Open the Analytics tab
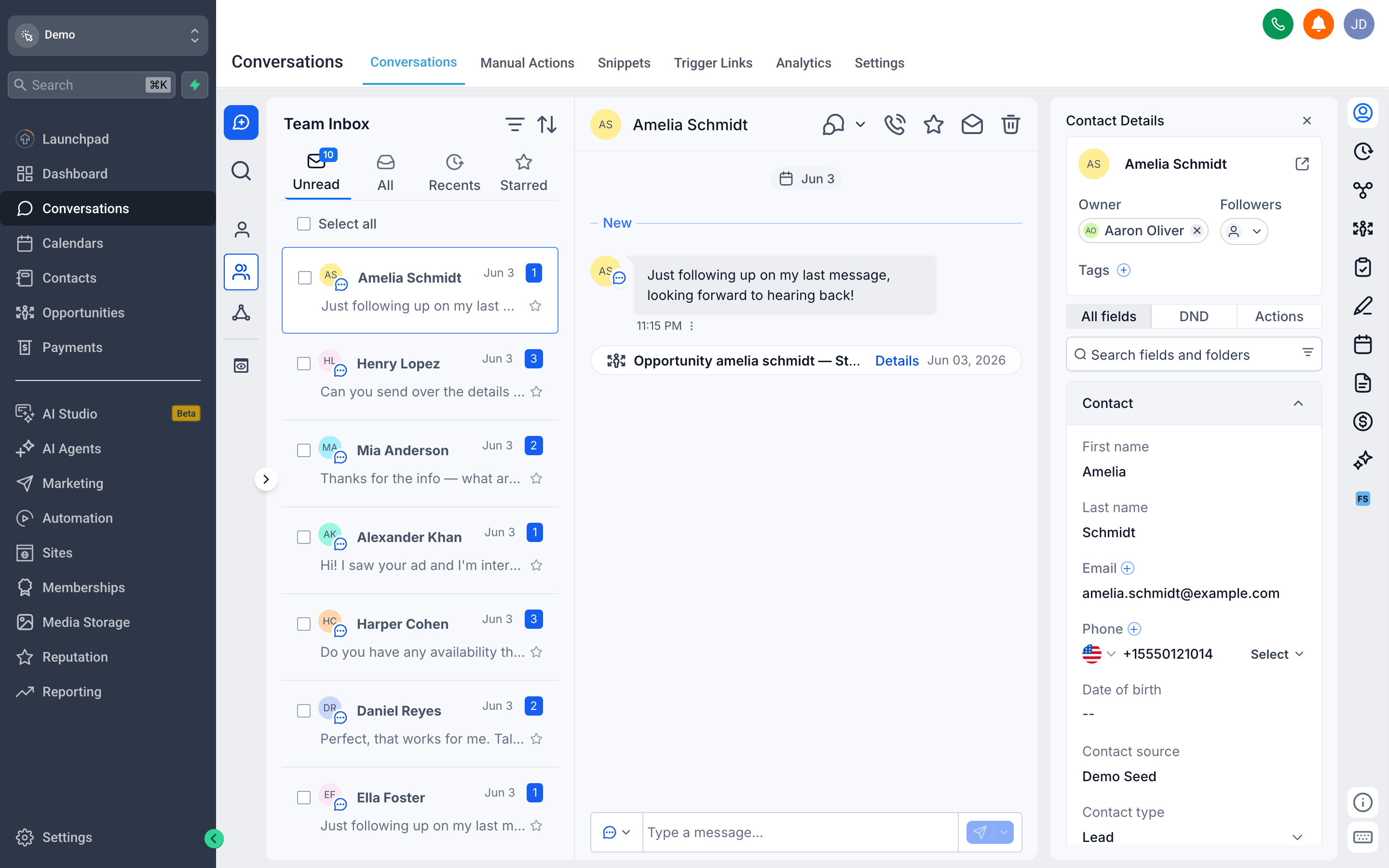Viewport: 1389px width, 868px height. click(x=803, y=63)
